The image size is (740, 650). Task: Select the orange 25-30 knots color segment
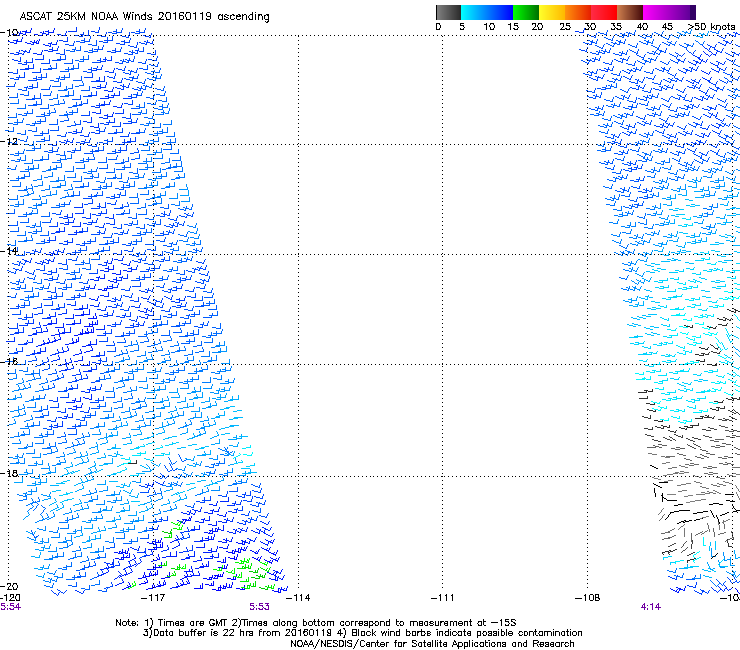(x=578, y=12)
